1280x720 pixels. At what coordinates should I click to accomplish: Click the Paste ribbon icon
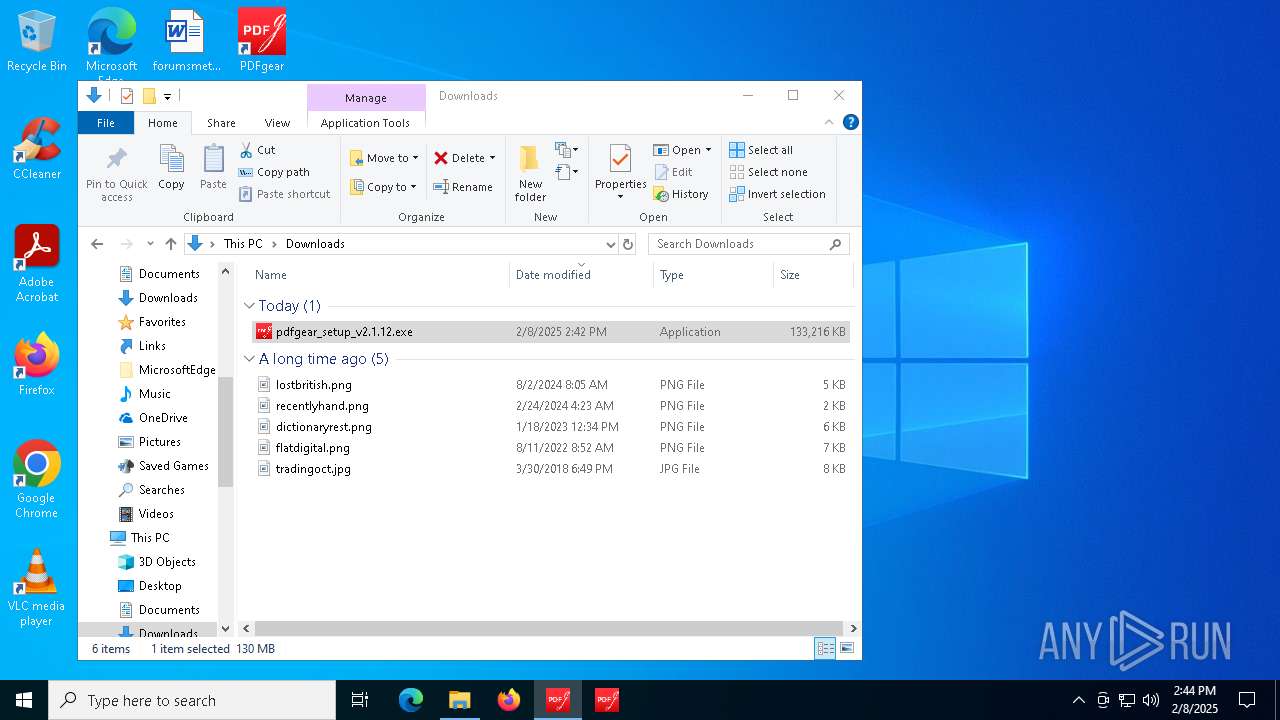point(213,167)
